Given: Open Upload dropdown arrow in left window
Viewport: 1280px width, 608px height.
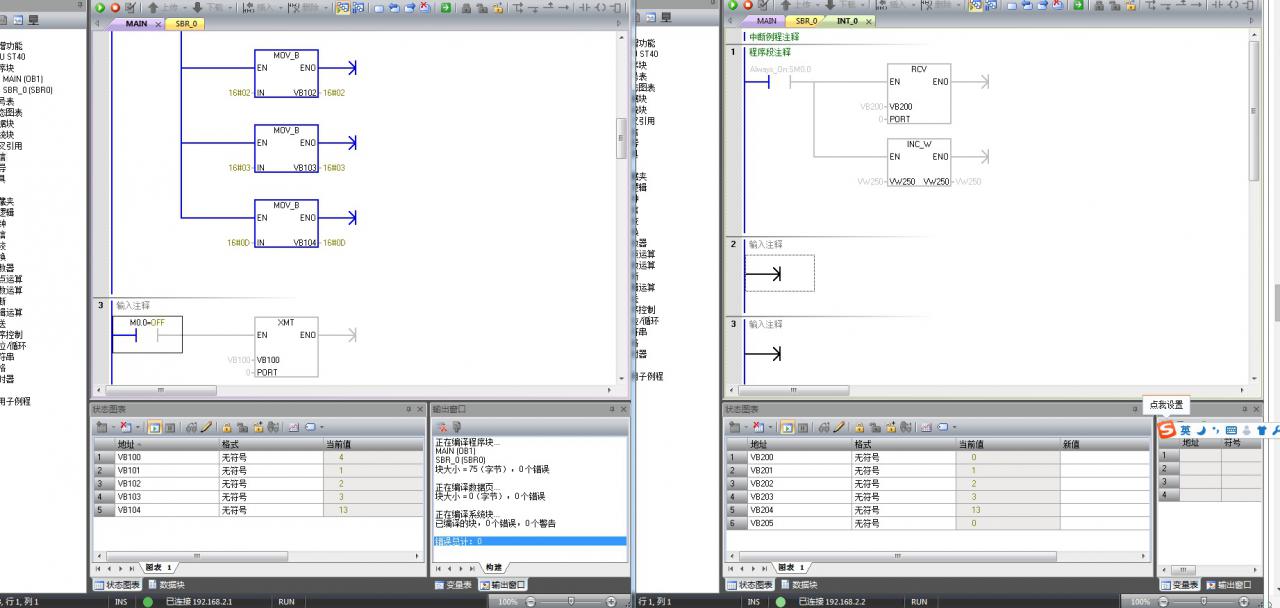Looking at the screenshot, I should click(185, 7).
